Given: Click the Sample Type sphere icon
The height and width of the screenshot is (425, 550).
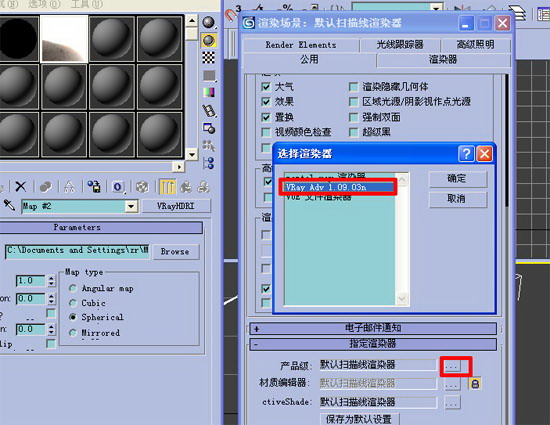Looking at the screenshot, I should pos(209,23).
